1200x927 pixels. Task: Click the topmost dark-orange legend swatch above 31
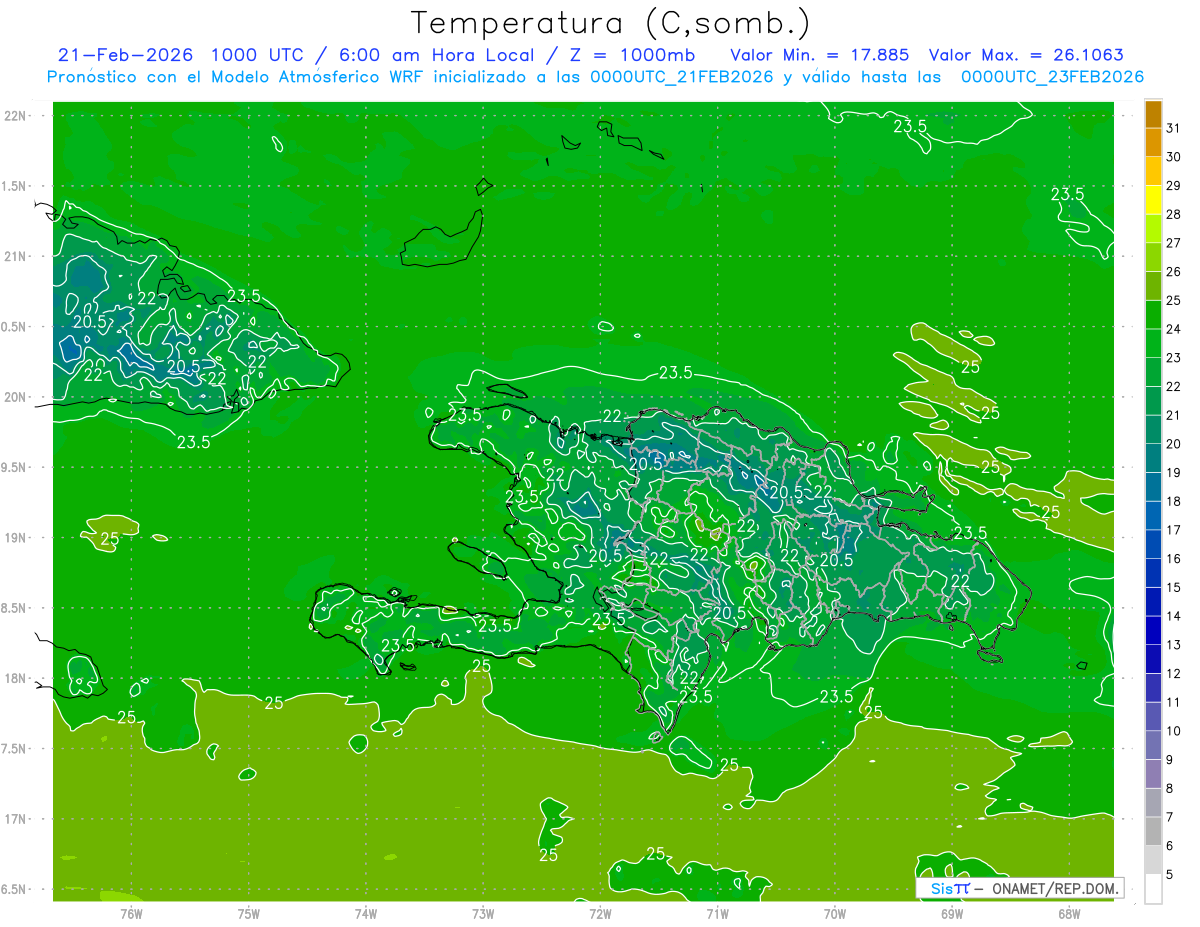(1153, 114)
